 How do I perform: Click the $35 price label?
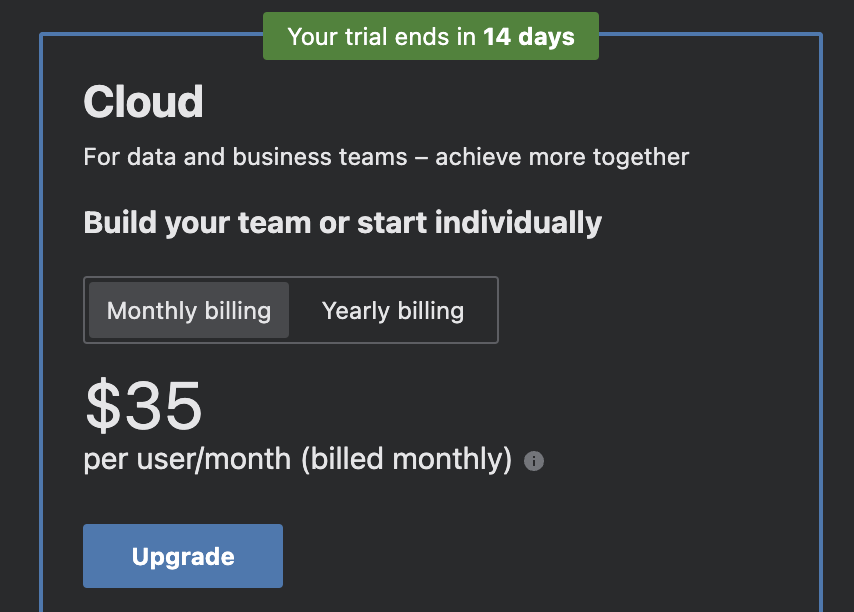(143, 404)
